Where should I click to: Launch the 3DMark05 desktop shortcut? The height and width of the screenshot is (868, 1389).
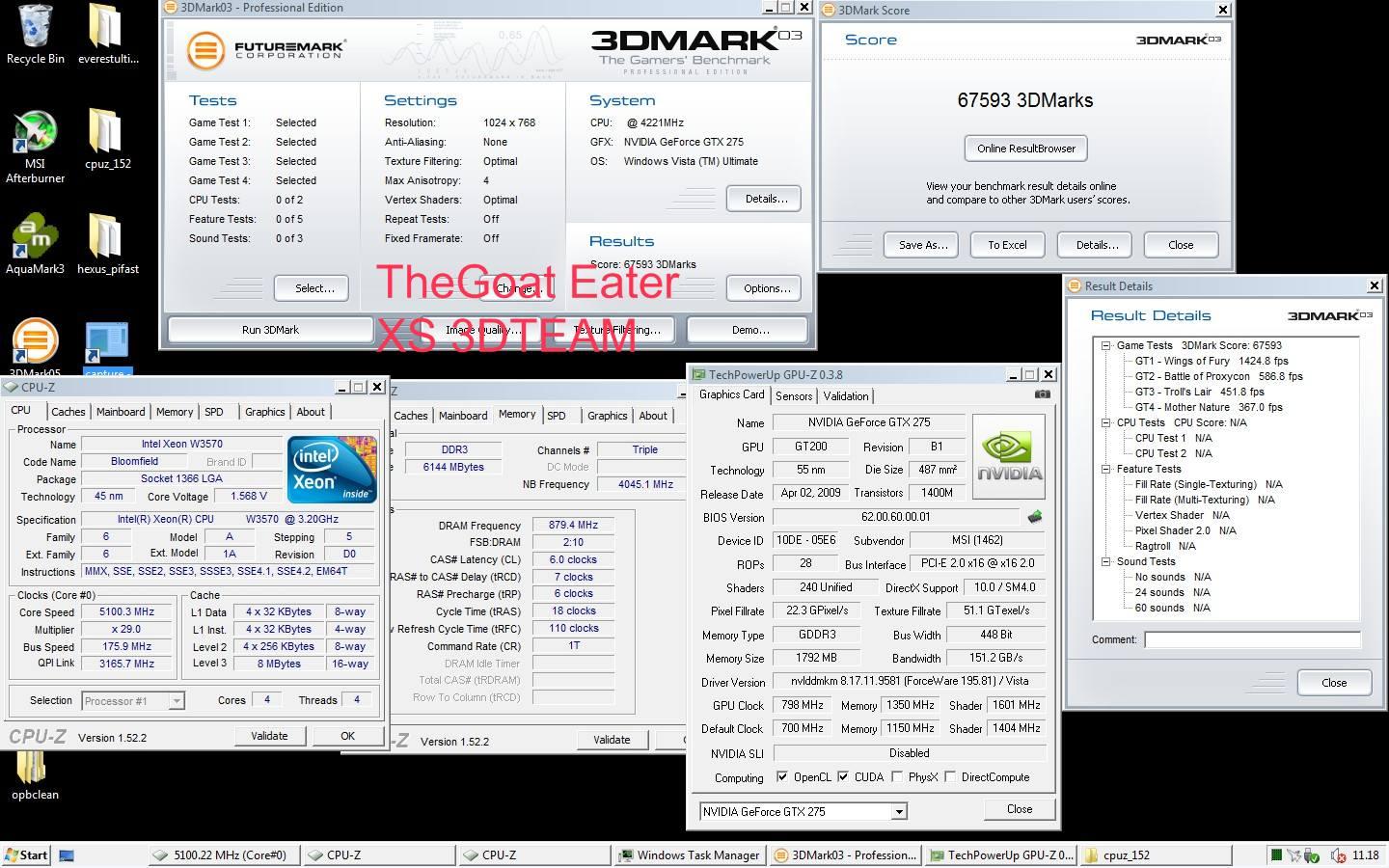[36, 347]
